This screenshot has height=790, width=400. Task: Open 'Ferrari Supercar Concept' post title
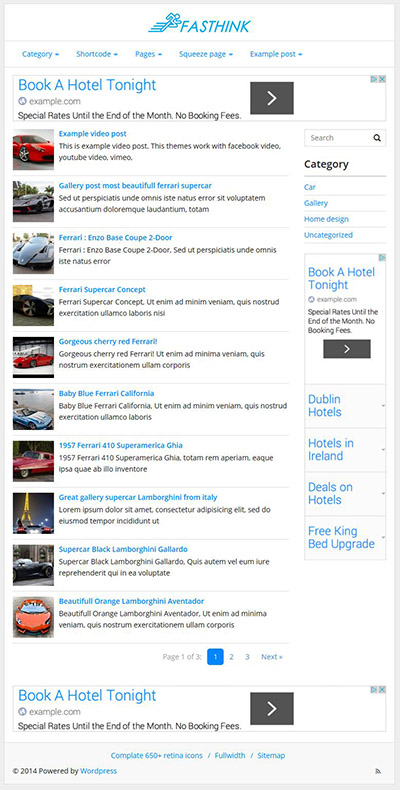tap(102, 290)
